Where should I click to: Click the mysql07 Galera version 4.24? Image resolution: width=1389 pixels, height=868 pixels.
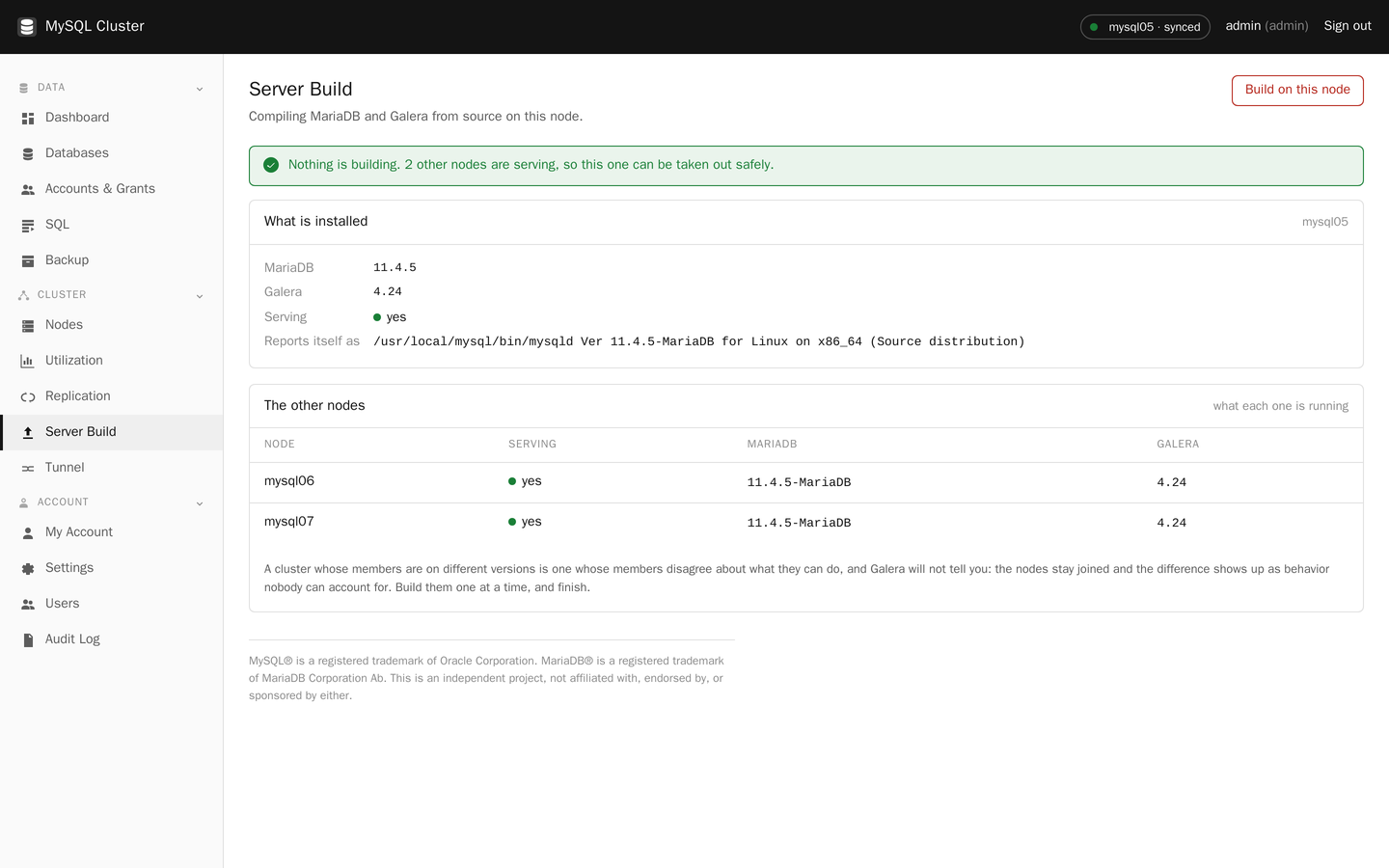coord(1171,523)
